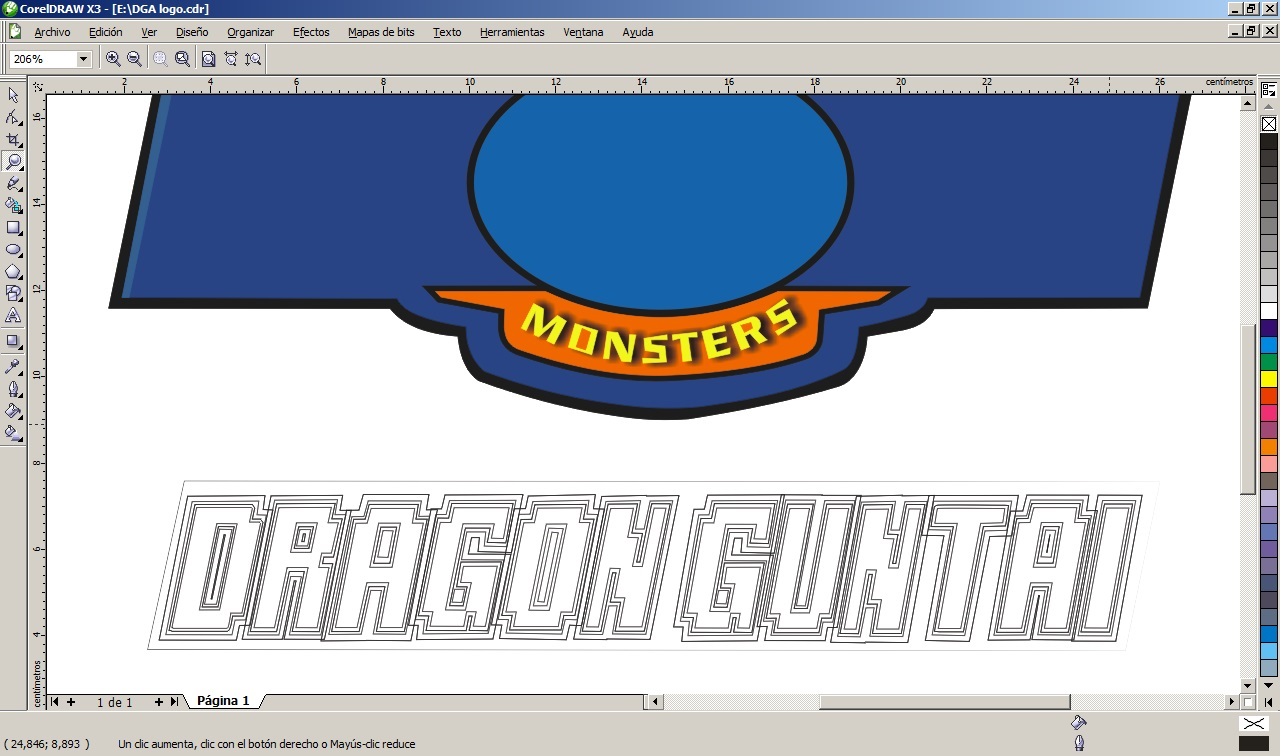Open the Organizar menu

click(x=250, y=32)
